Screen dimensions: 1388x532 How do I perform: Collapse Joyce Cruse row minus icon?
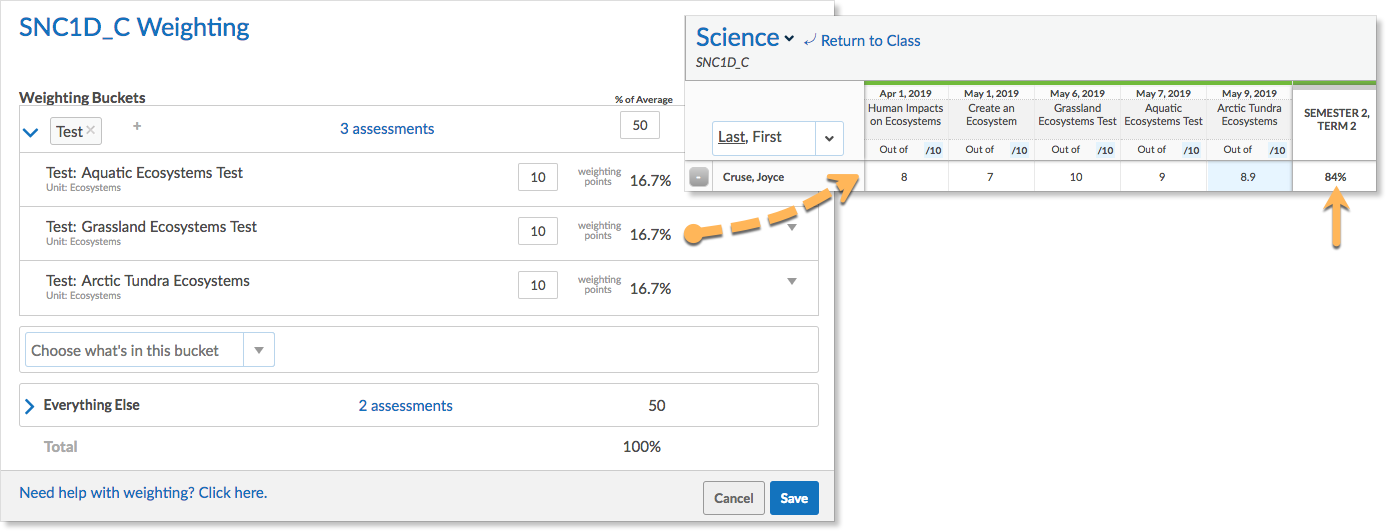[699, 177]
